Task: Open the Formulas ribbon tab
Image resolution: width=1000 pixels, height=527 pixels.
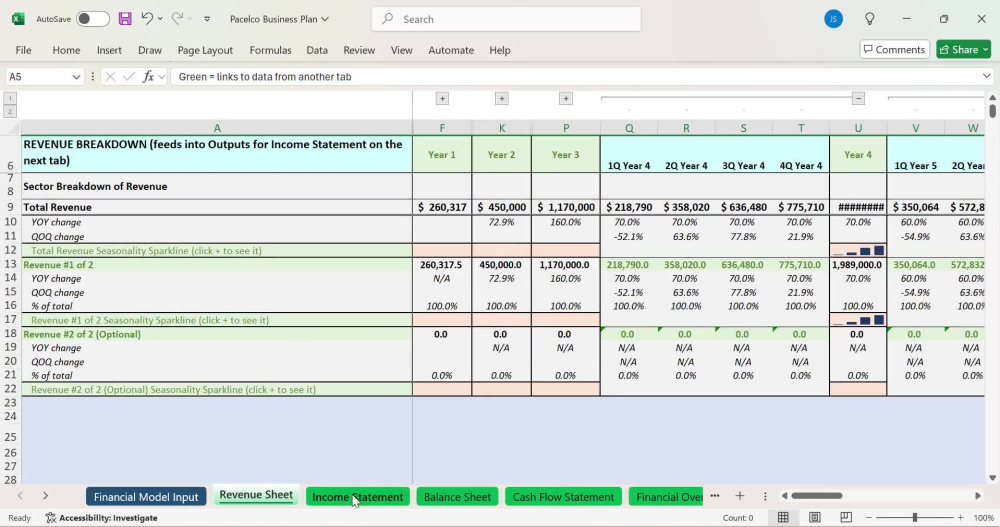Action: click(x=270, y=50)
